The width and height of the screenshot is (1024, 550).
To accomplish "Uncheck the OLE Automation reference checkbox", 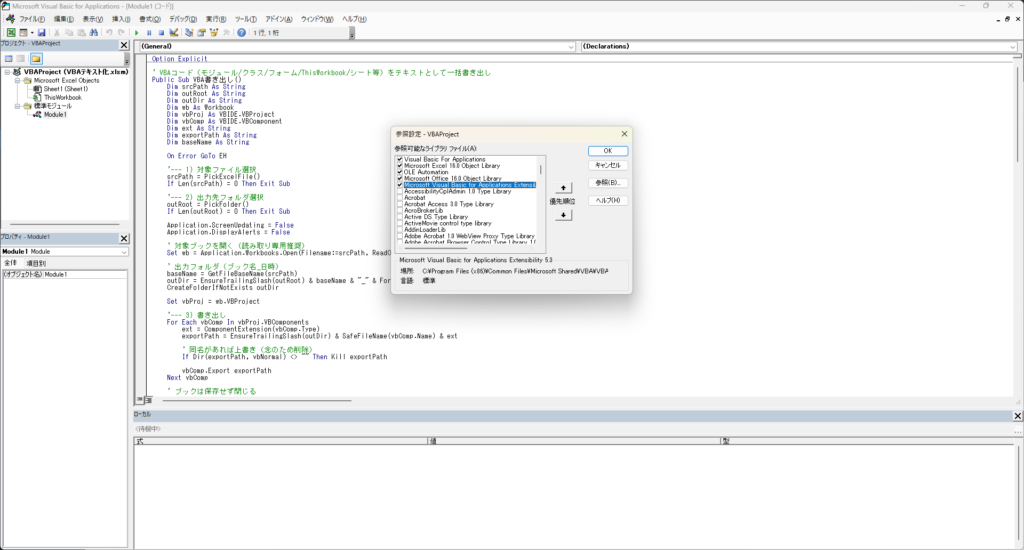I will tap(400, 171).
